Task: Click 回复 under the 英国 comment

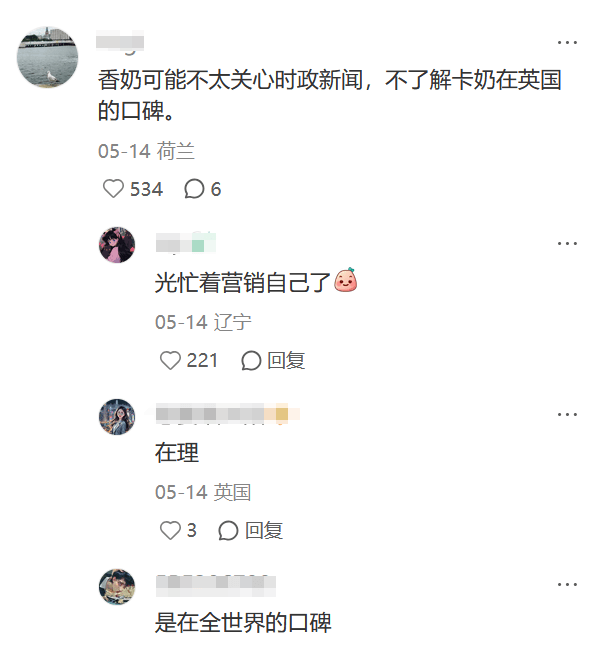Action: point(264,531)
